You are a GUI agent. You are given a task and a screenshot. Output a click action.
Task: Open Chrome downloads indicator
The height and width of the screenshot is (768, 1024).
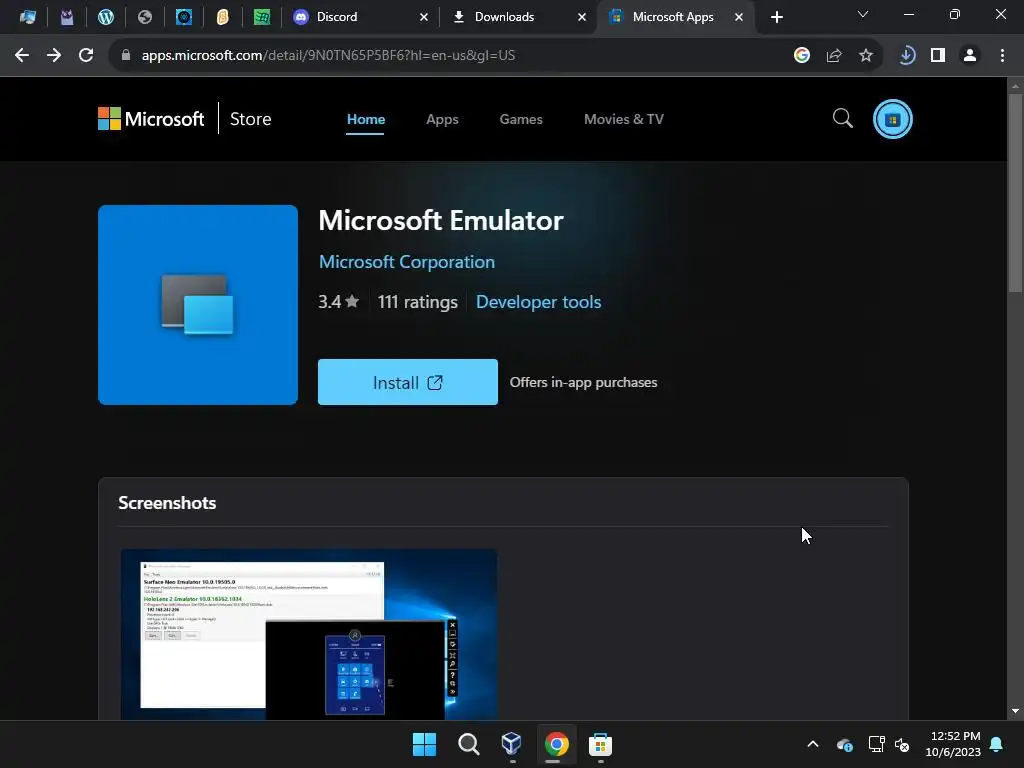[906, 56]
